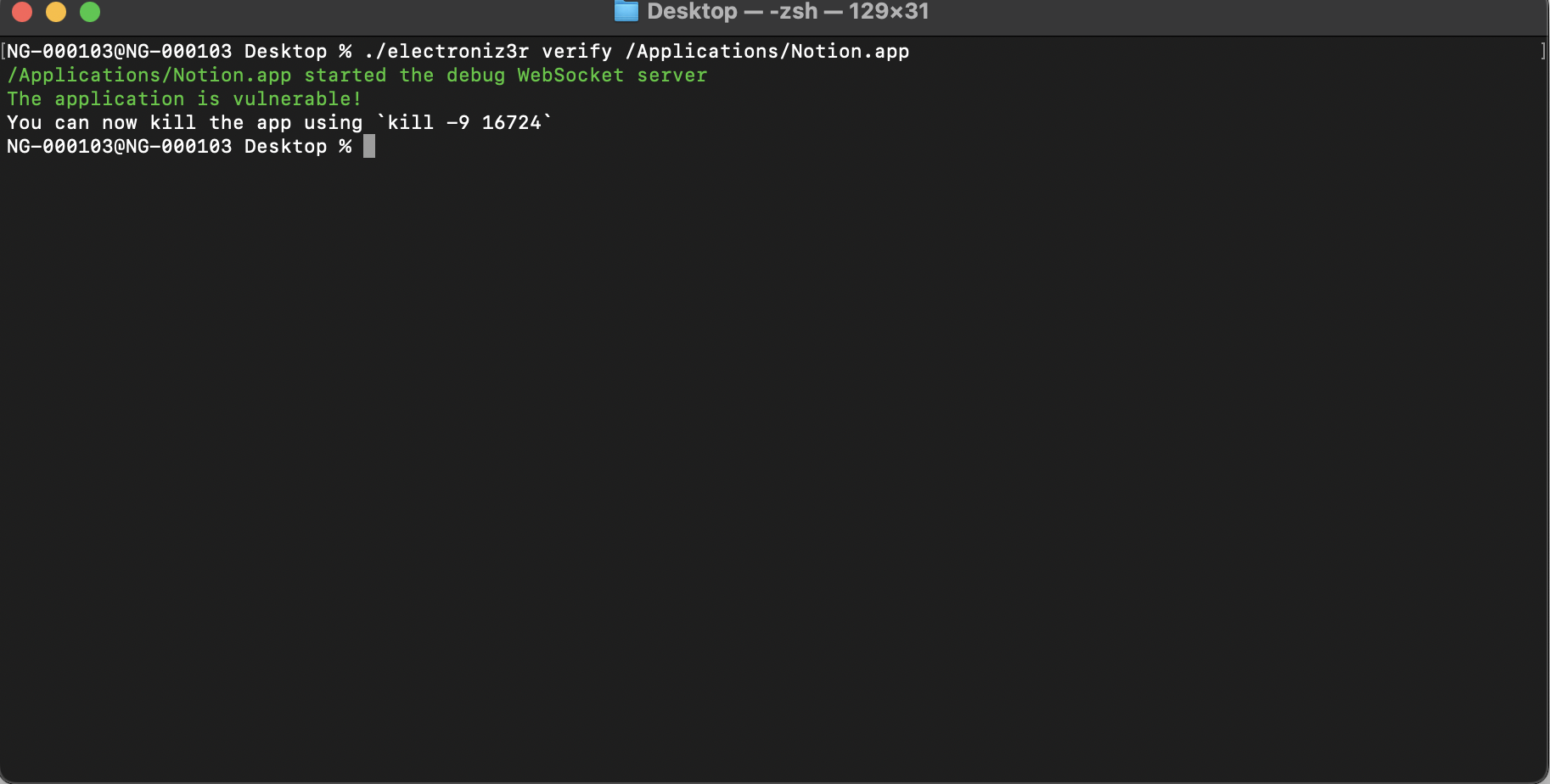Image resolution: width=1550 pixels, height=784 pixels.
Task: Click the word "verify" in the command
Action: click(577, 51)
